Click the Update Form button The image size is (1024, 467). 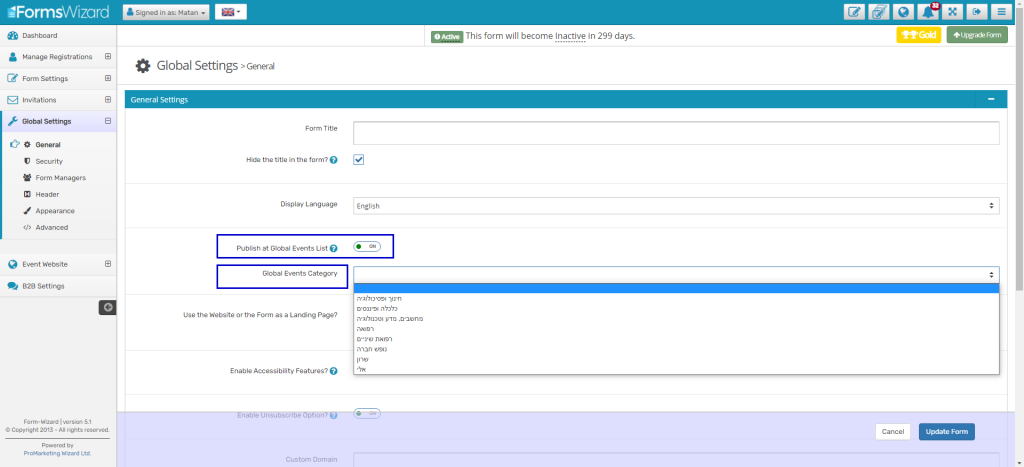(946, 432)
